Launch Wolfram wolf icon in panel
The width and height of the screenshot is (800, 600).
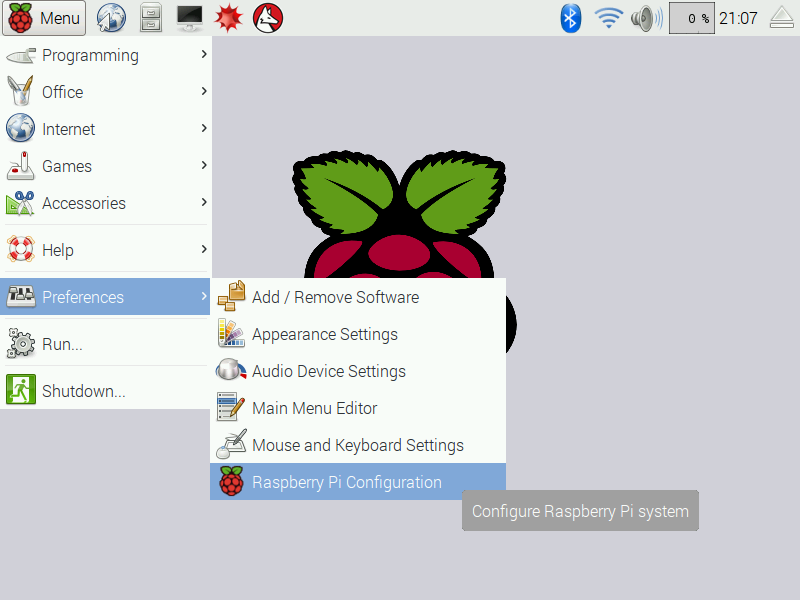click(268, 18)
